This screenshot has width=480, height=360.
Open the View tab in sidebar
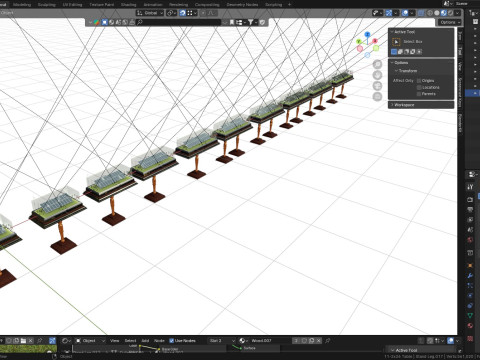click(x=460, y=66)
